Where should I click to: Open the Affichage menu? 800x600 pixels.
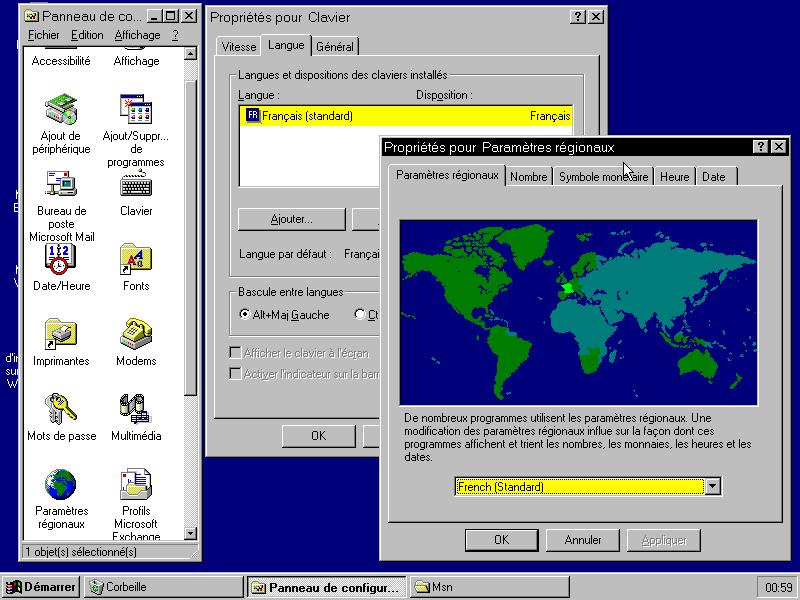(137, 35)
